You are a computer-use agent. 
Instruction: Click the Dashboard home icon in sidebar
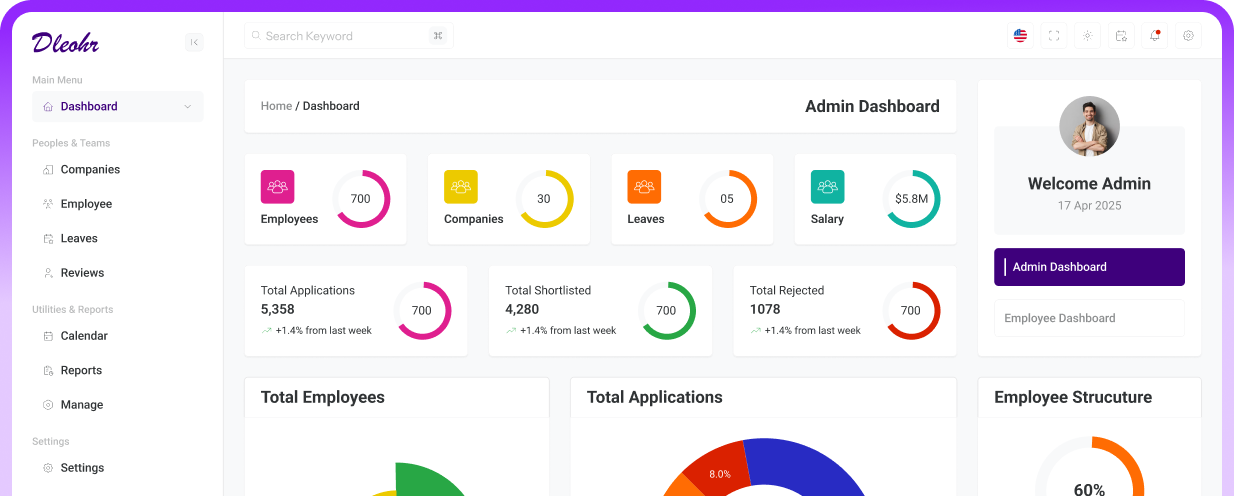pos(48,107)
